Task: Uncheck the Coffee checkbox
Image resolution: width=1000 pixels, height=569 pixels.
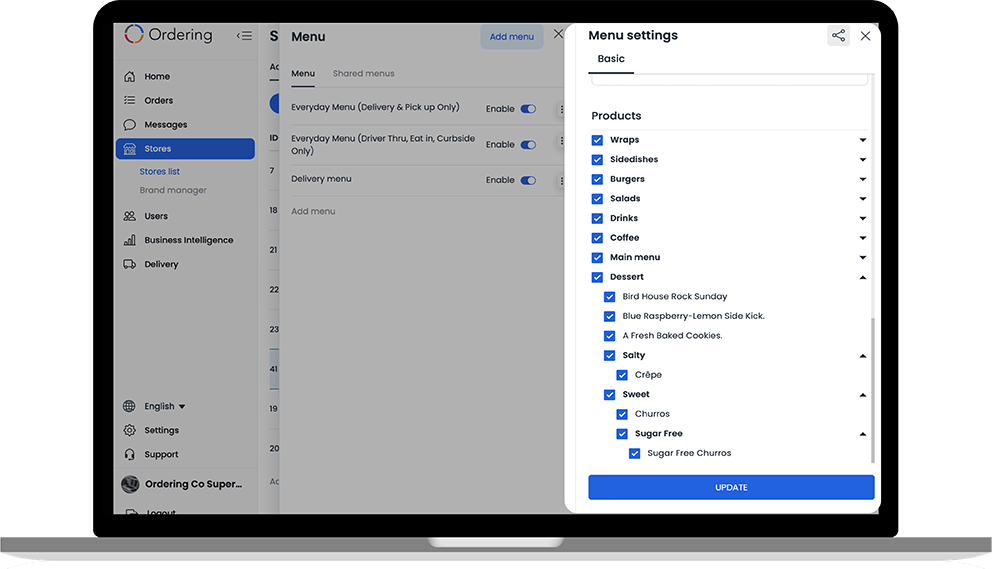Action: coord(597,238)
